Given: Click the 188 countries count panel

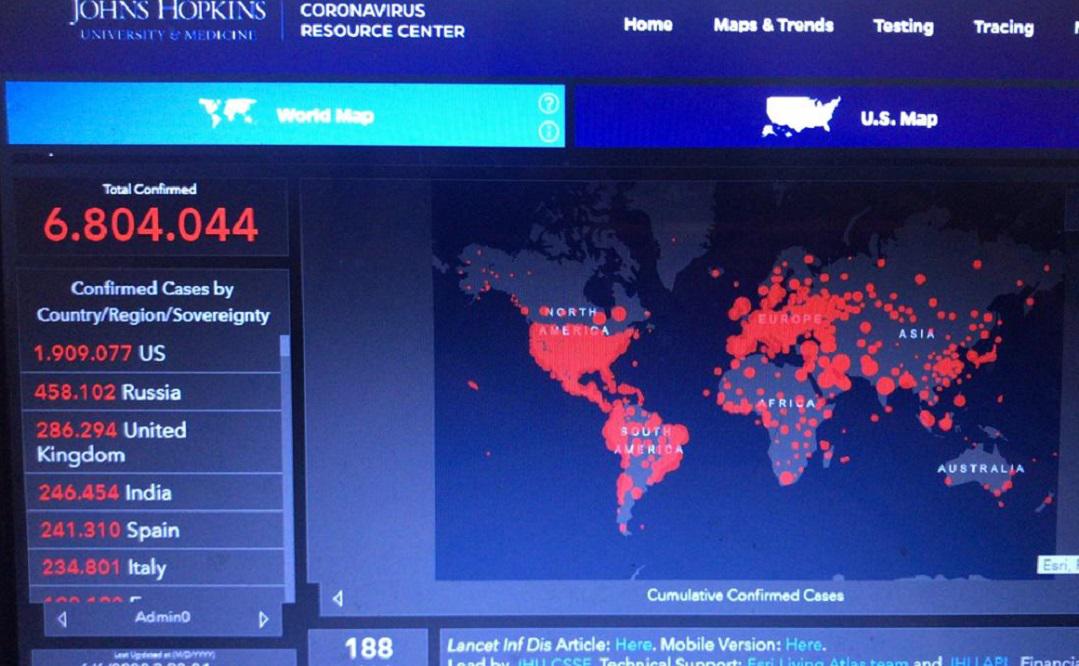Looking at the screenshot, I should click(x=369, y=647).
